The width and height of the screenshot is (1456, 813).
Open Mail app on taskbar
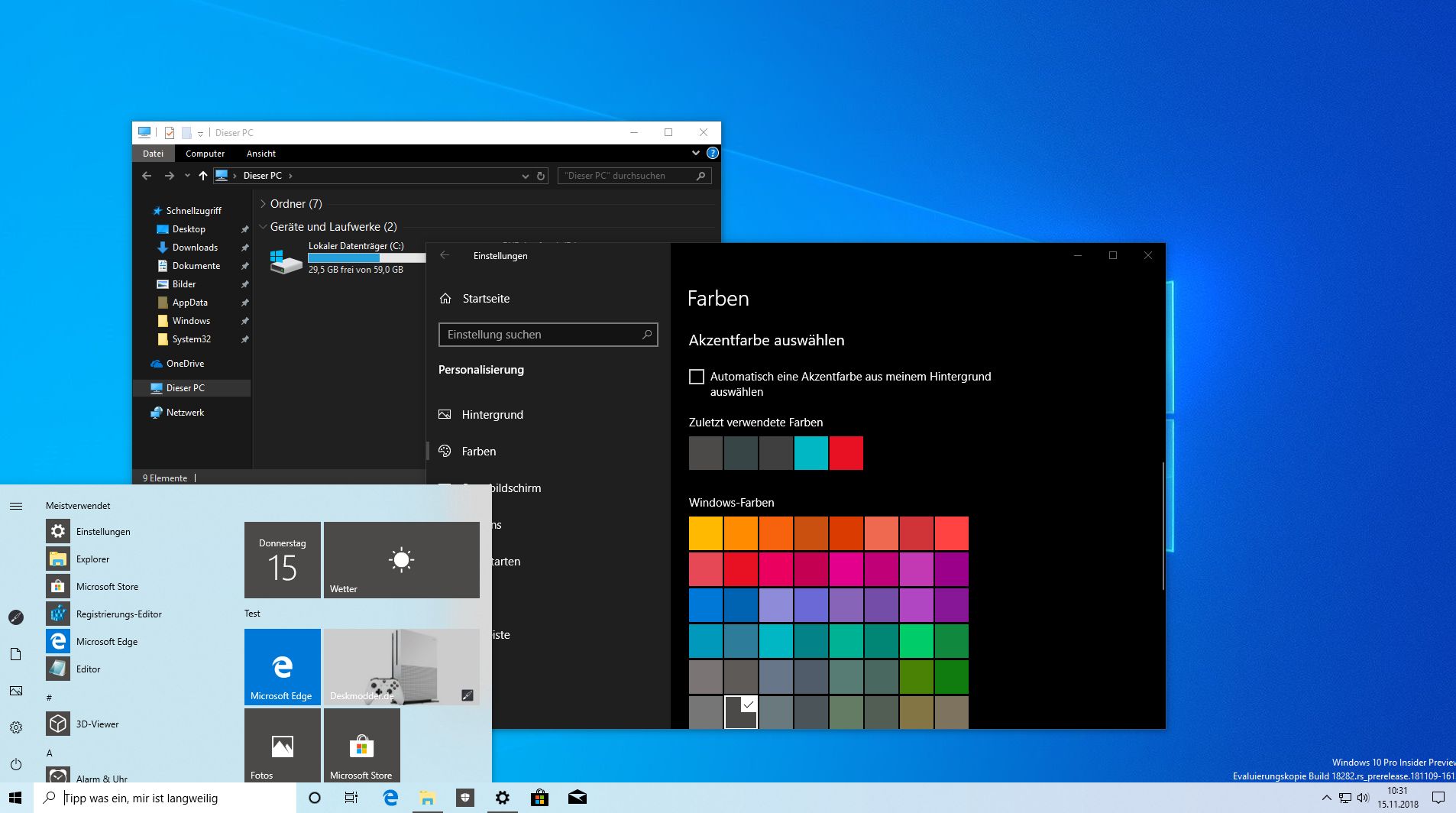578,798
